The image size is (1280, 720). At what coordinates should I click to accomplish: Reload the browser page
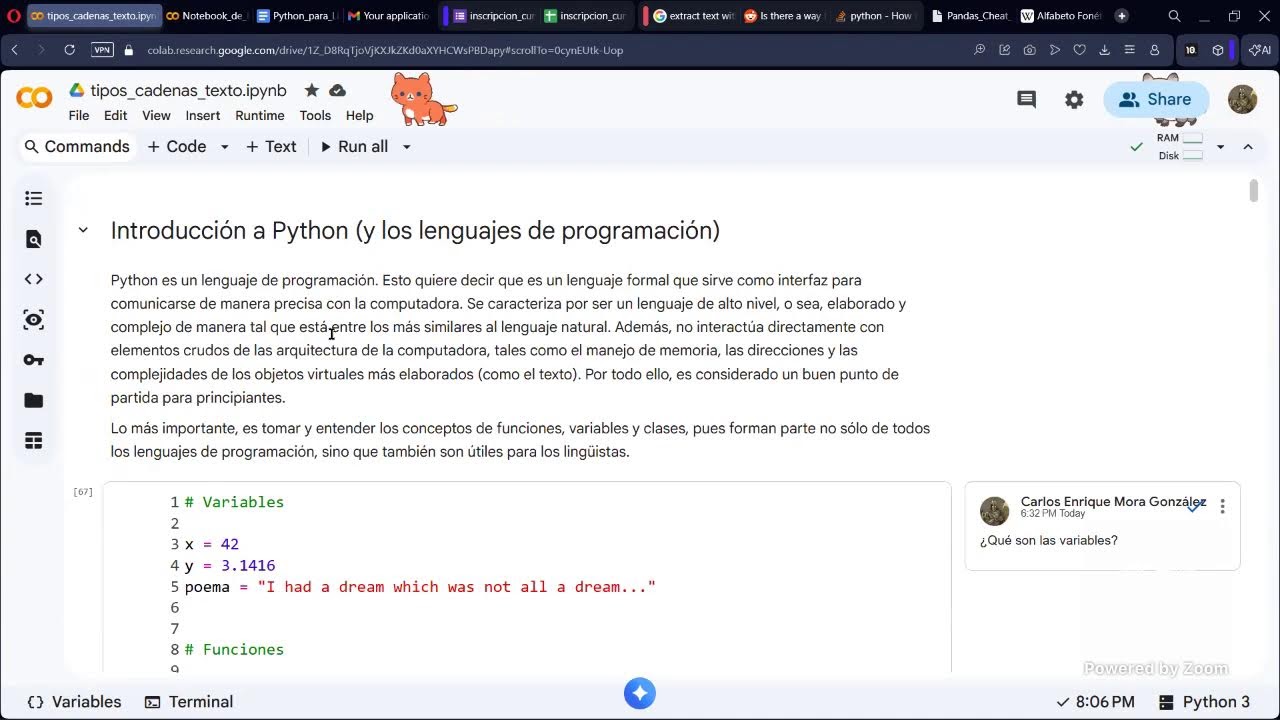pos(69,49)
